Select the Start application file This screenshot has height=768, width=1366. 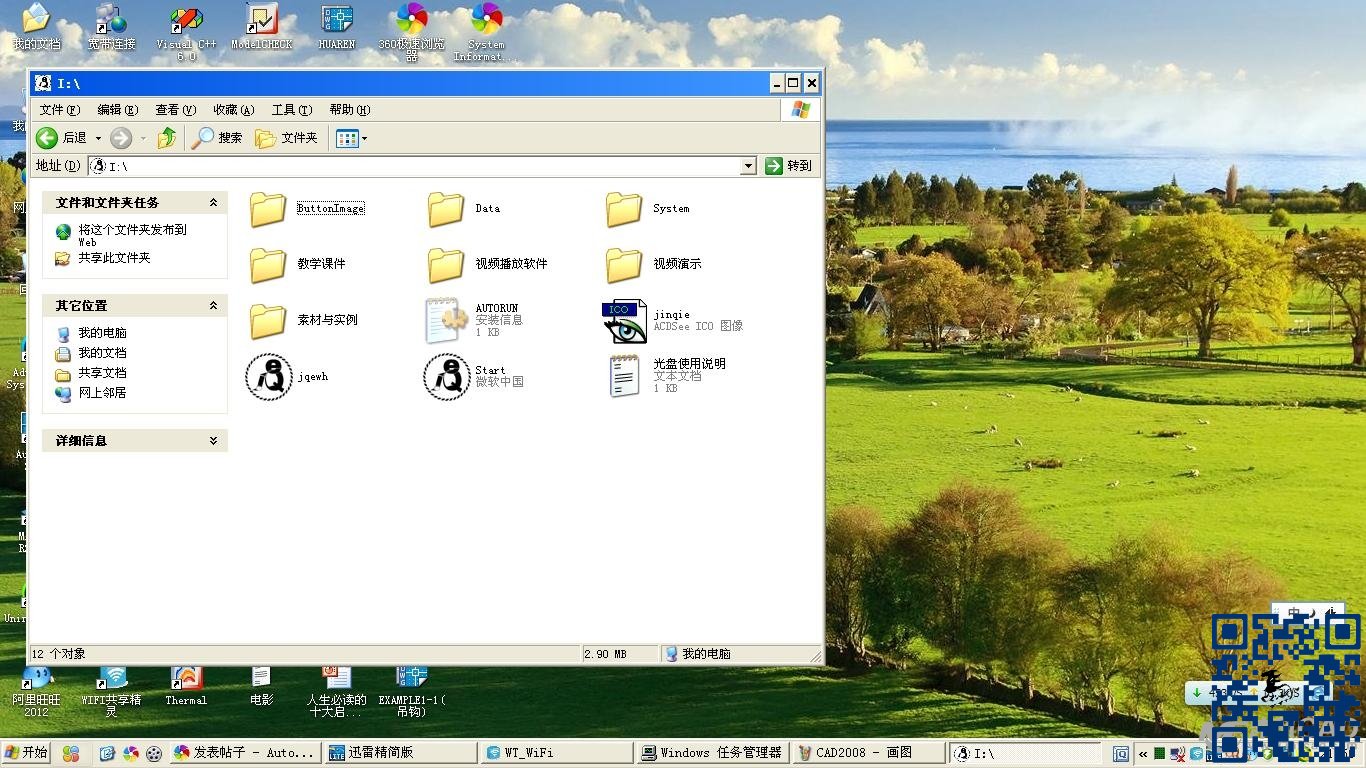coord(474,377)
